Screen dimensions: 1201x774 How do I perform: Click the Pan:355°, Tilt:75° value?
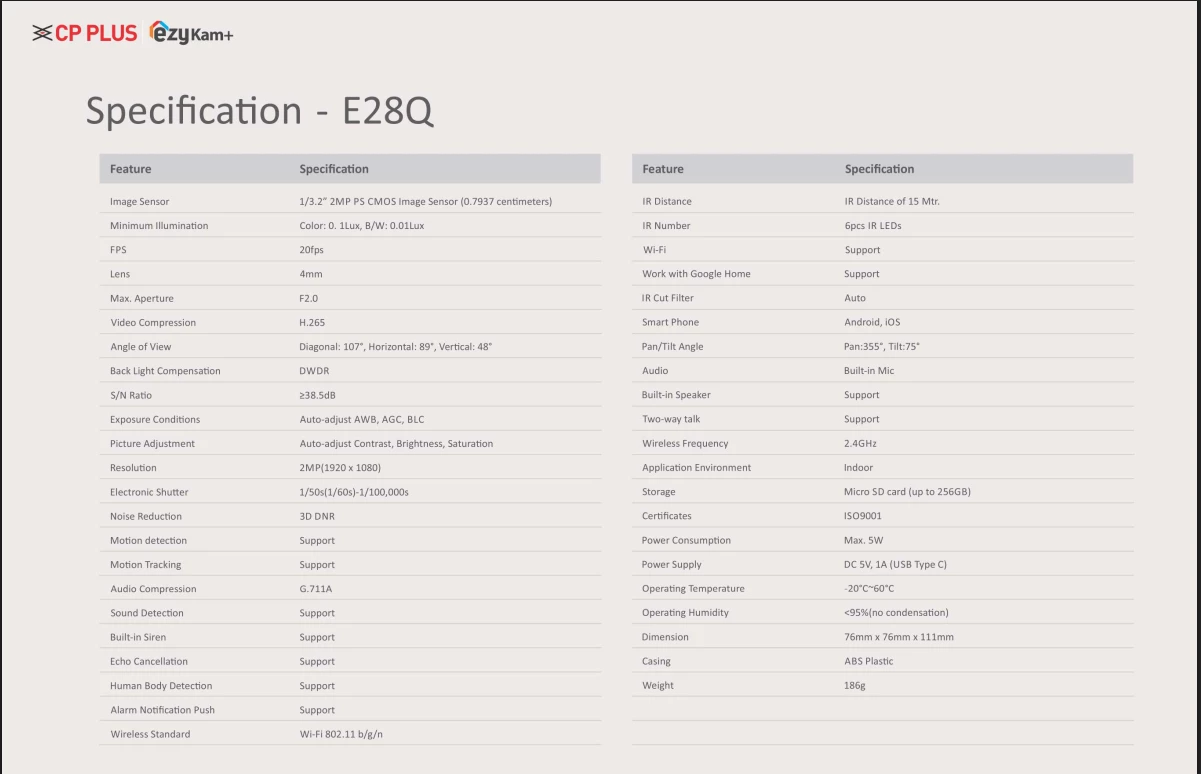point(882,347)
